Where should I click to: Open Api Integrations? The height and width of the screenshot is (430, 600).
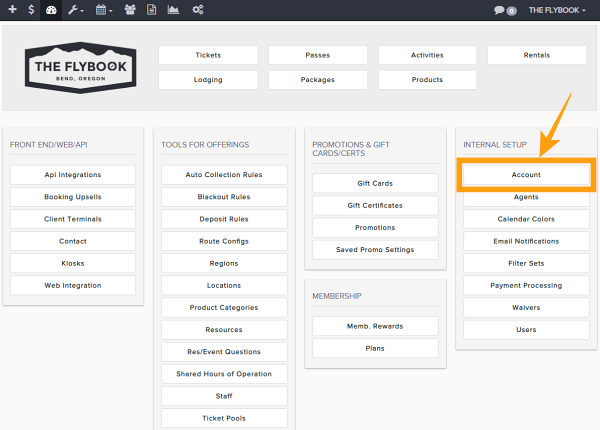coord(73,175)
